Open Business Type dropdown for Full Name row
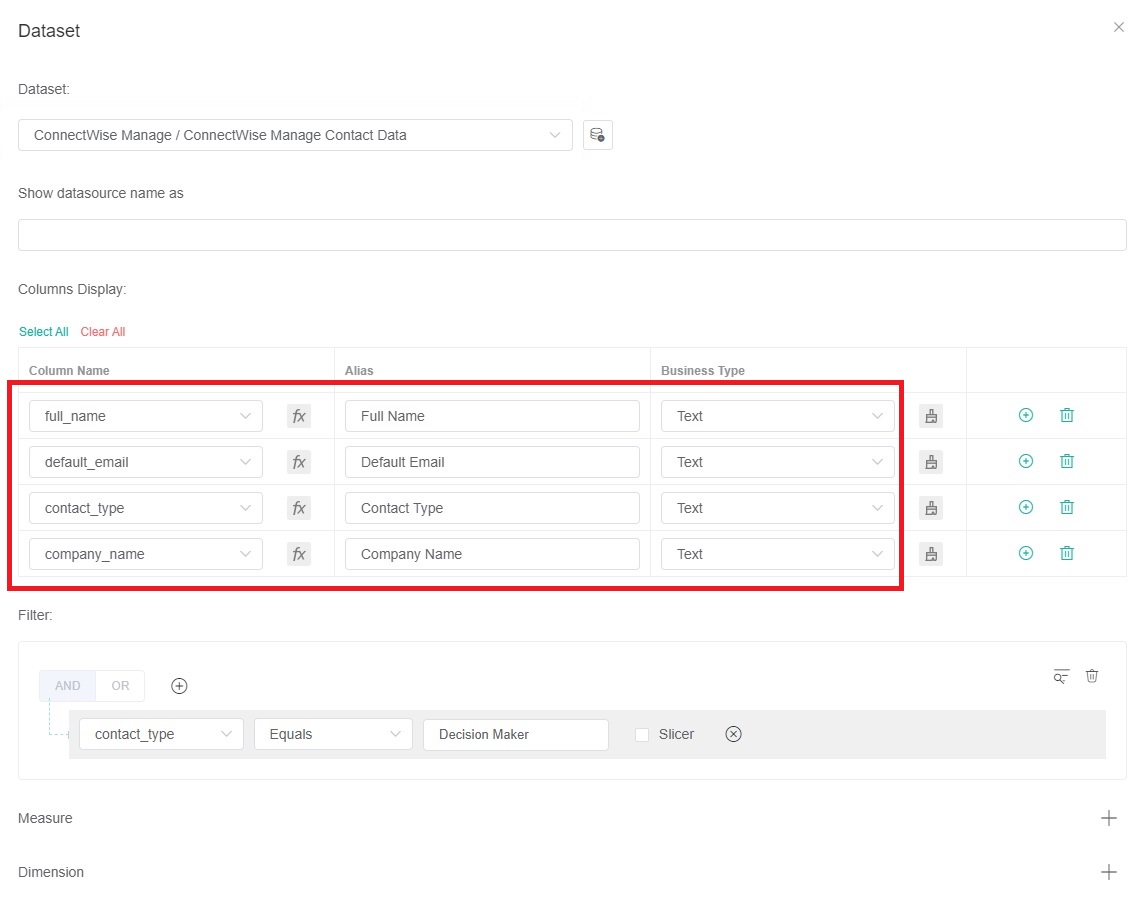This screenshot has width=1143, height=903. click(x=777, y=416)
